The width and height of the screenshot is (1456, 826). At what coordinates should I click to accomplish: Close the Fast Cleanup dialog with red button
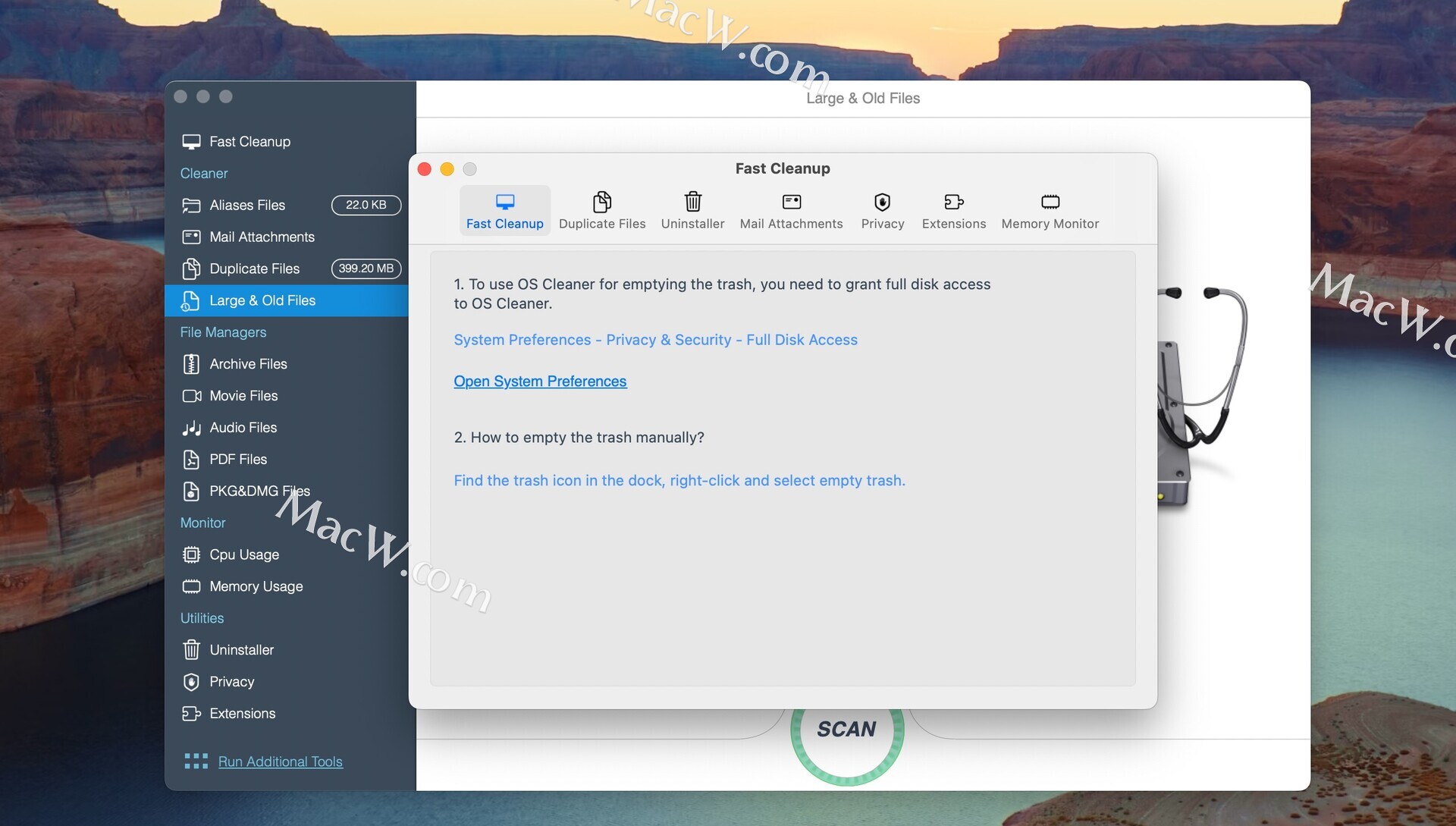425,169
